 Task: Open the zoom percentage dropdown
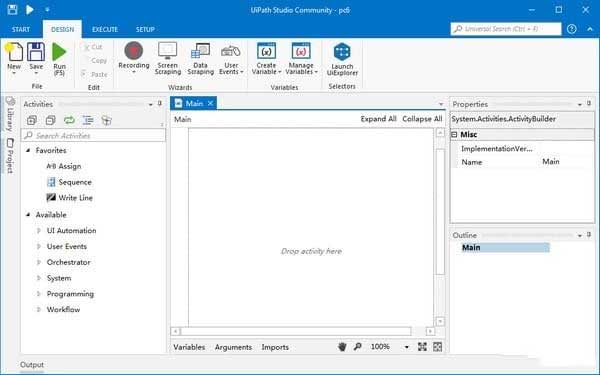[x=406, y=347]
